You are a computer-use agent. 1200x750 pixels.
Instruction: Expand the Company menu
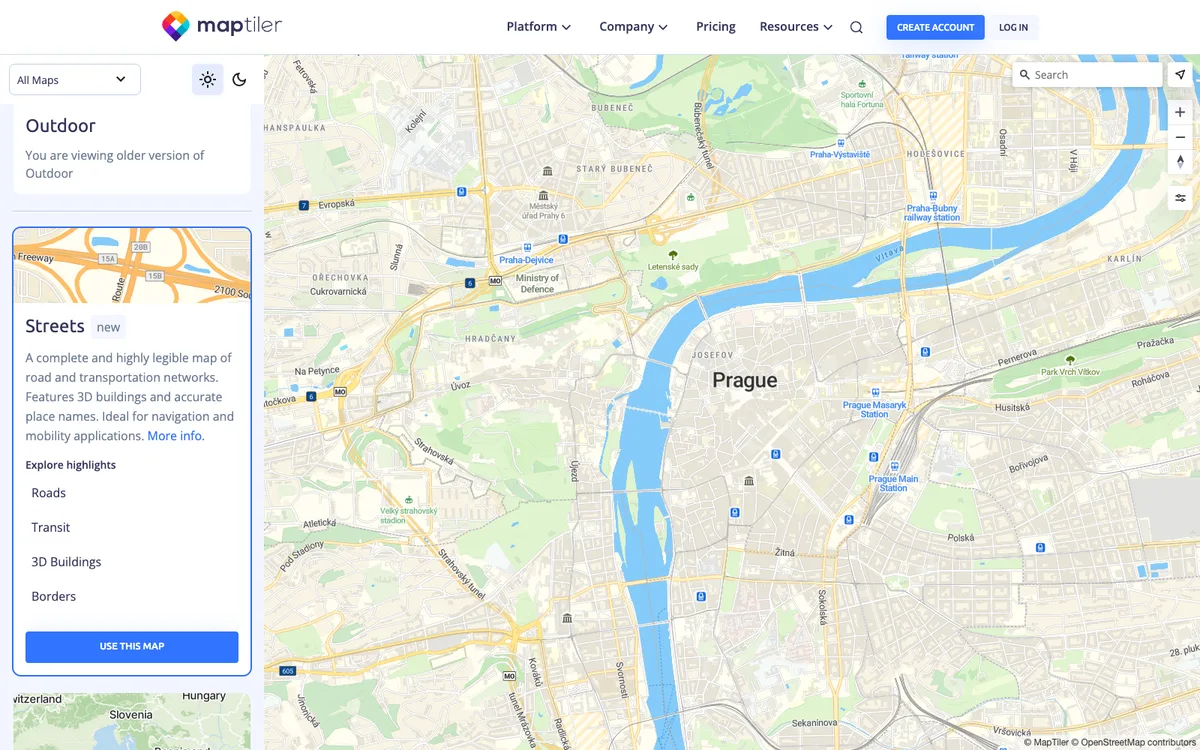pyautogui.click(x=633, y=27)
